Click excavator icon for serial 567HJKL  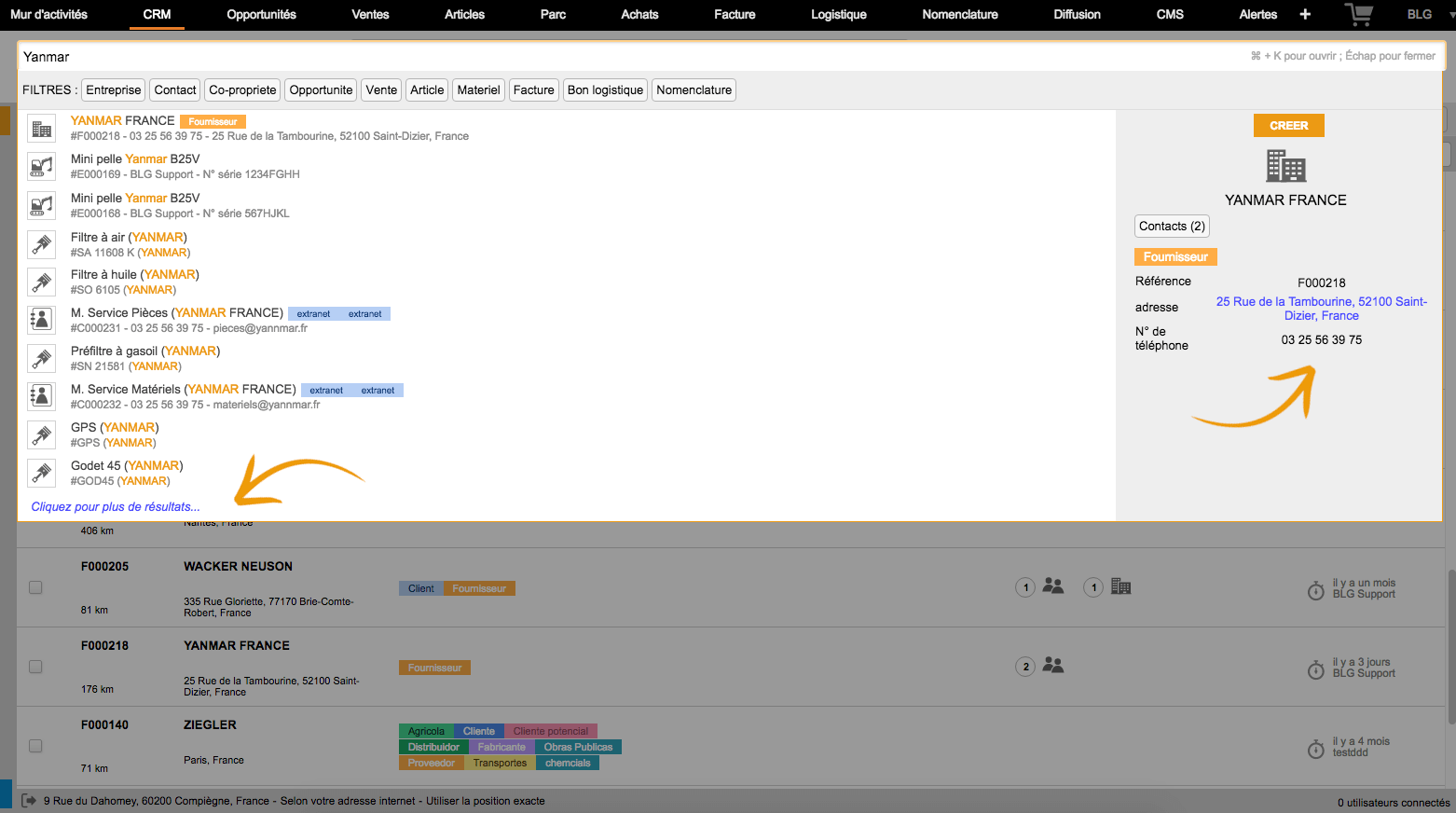(x=41, y=206)
